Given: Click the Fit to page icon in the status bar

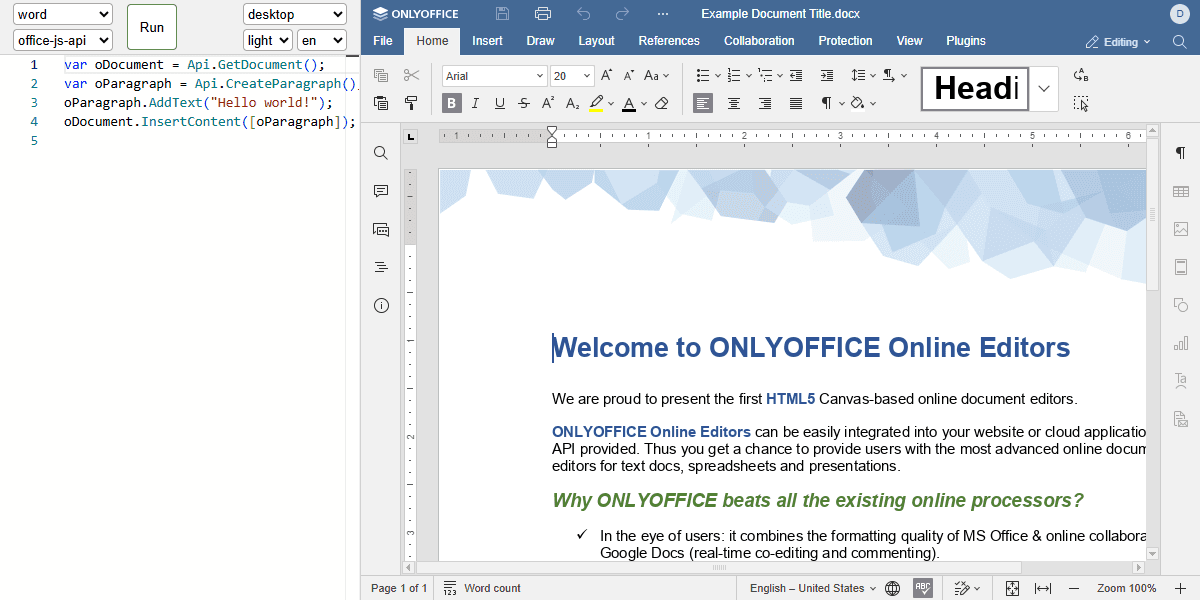Looking at the screenshot, I should [1012, 588].
